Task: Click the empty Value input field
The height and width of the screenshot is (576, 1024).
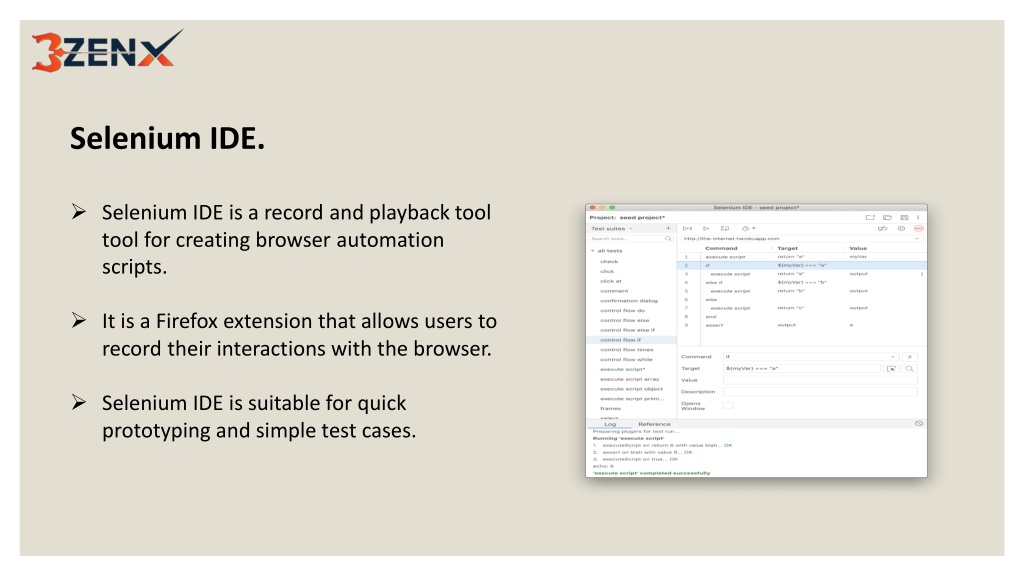Action: [x=820, y=380]
